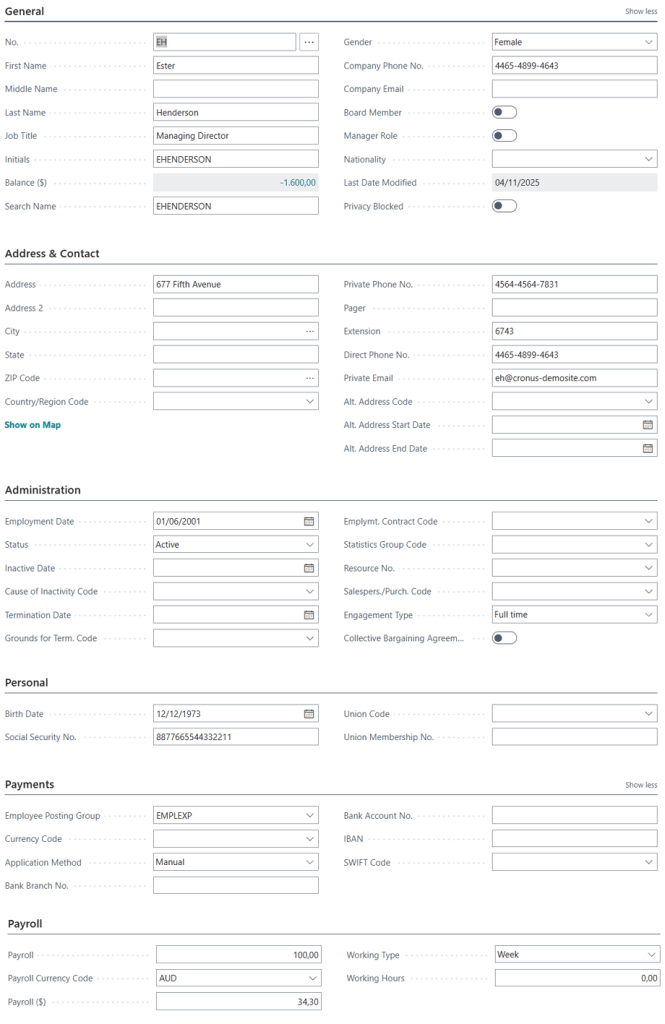
Task: Open Alt. Address Start Date calendar
Action: point(648,425)
